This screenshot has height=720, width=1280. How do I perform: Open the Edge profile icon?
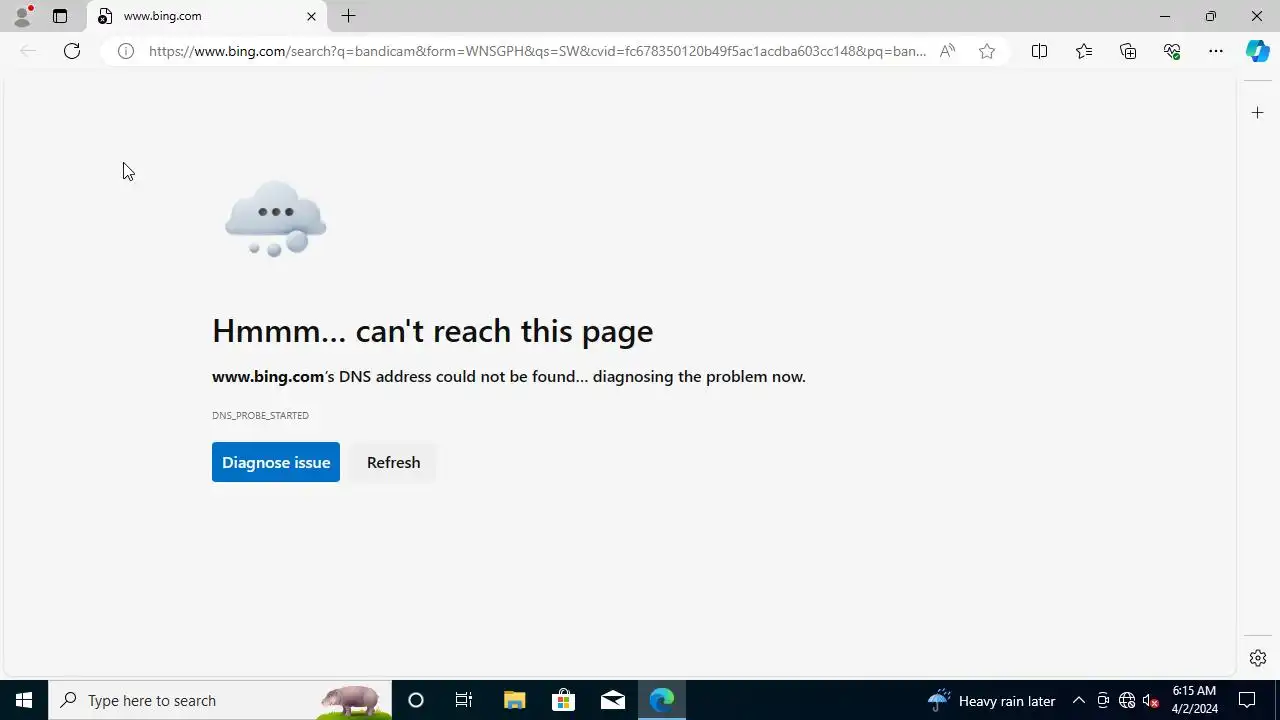click(x=22, y=16)
